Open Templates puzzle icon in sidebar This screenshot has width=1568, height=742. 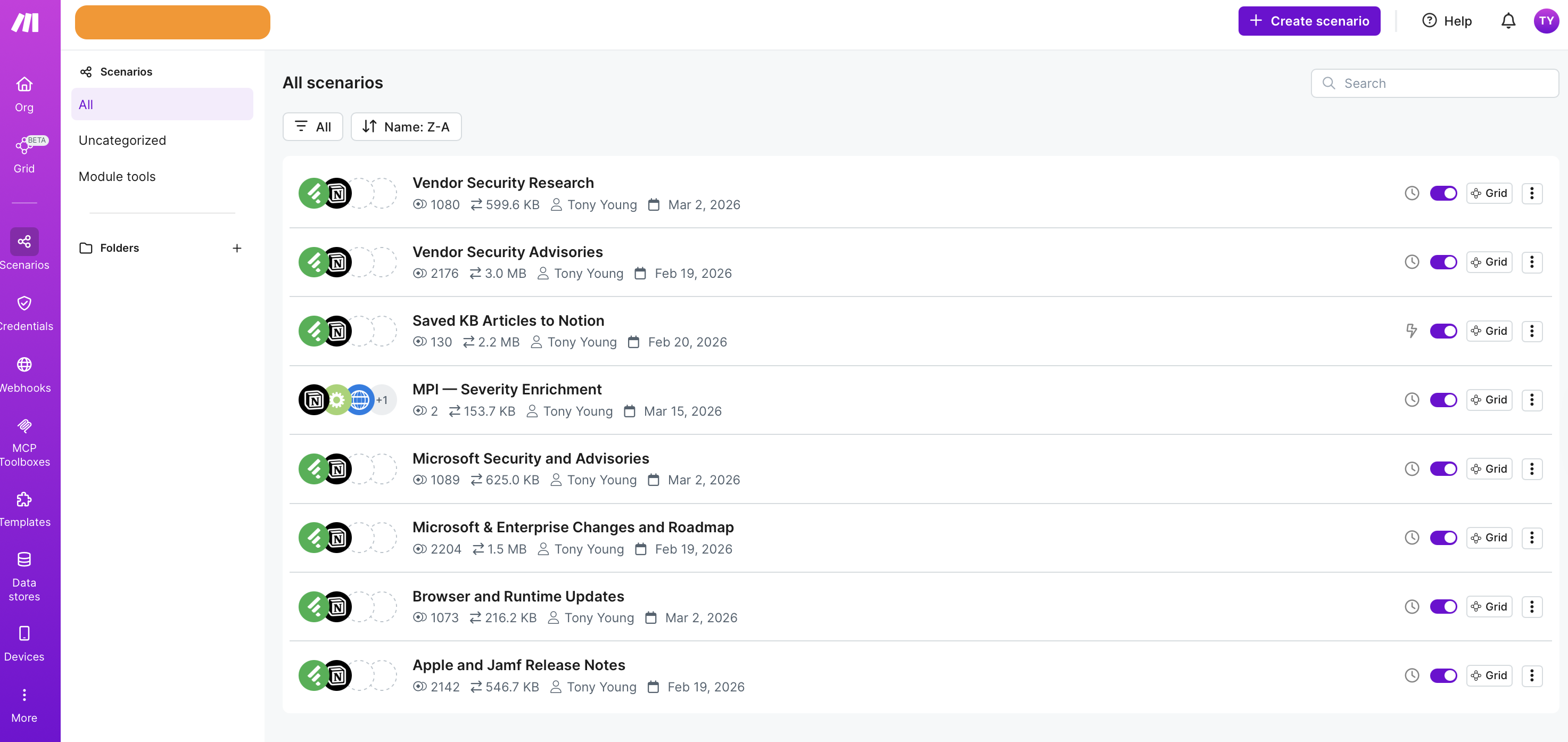[x=24, y=499]
